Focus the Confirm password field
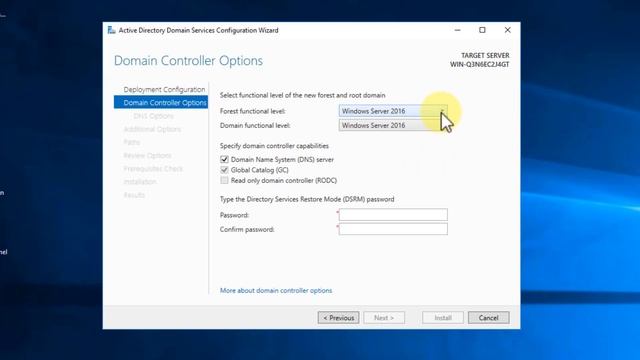640x360 pixels. [x=393, y=229]
